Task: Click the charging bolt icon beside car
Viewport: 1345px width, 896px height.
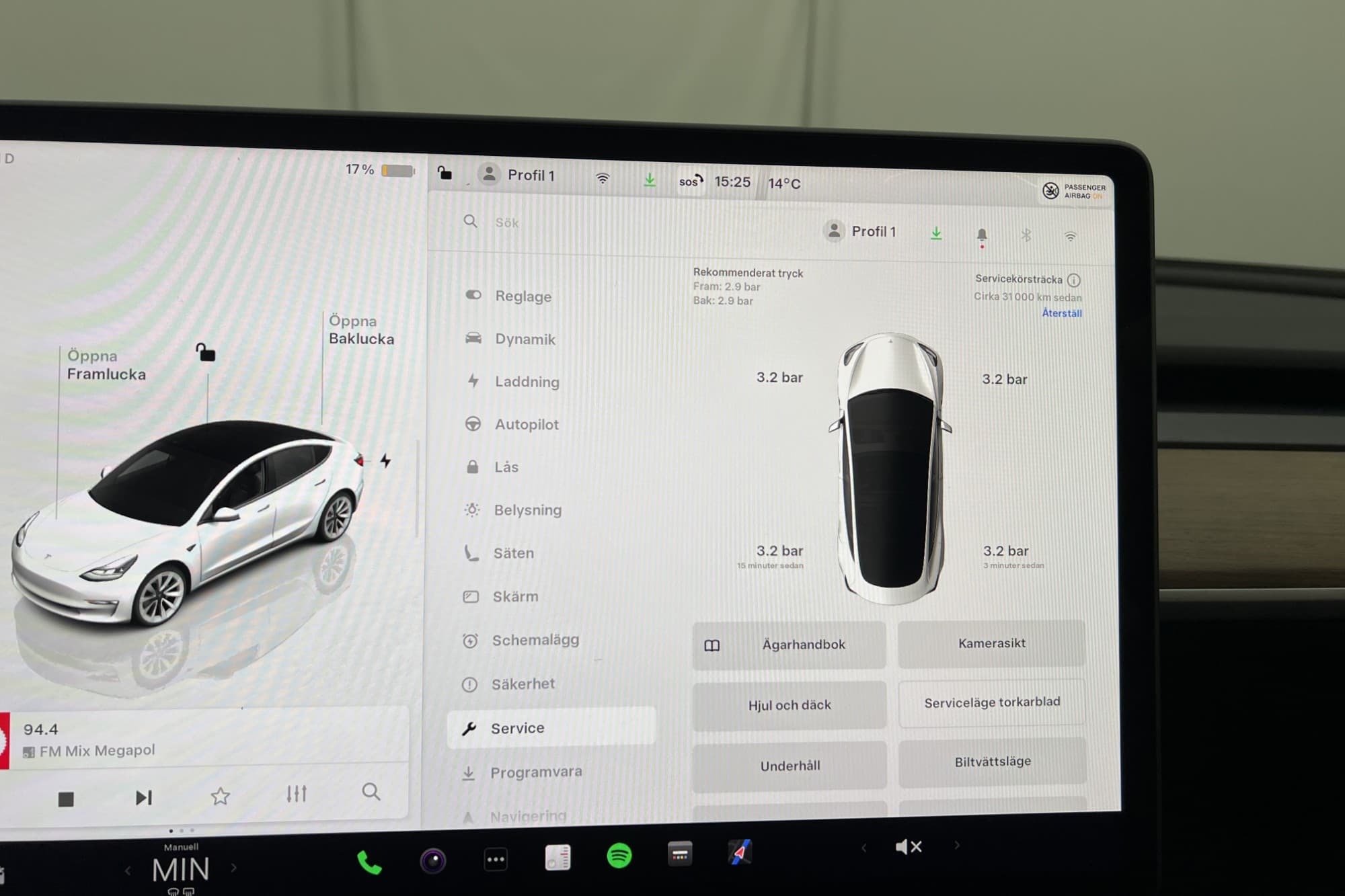Action: pyautogui.click(x=385, y=460)
